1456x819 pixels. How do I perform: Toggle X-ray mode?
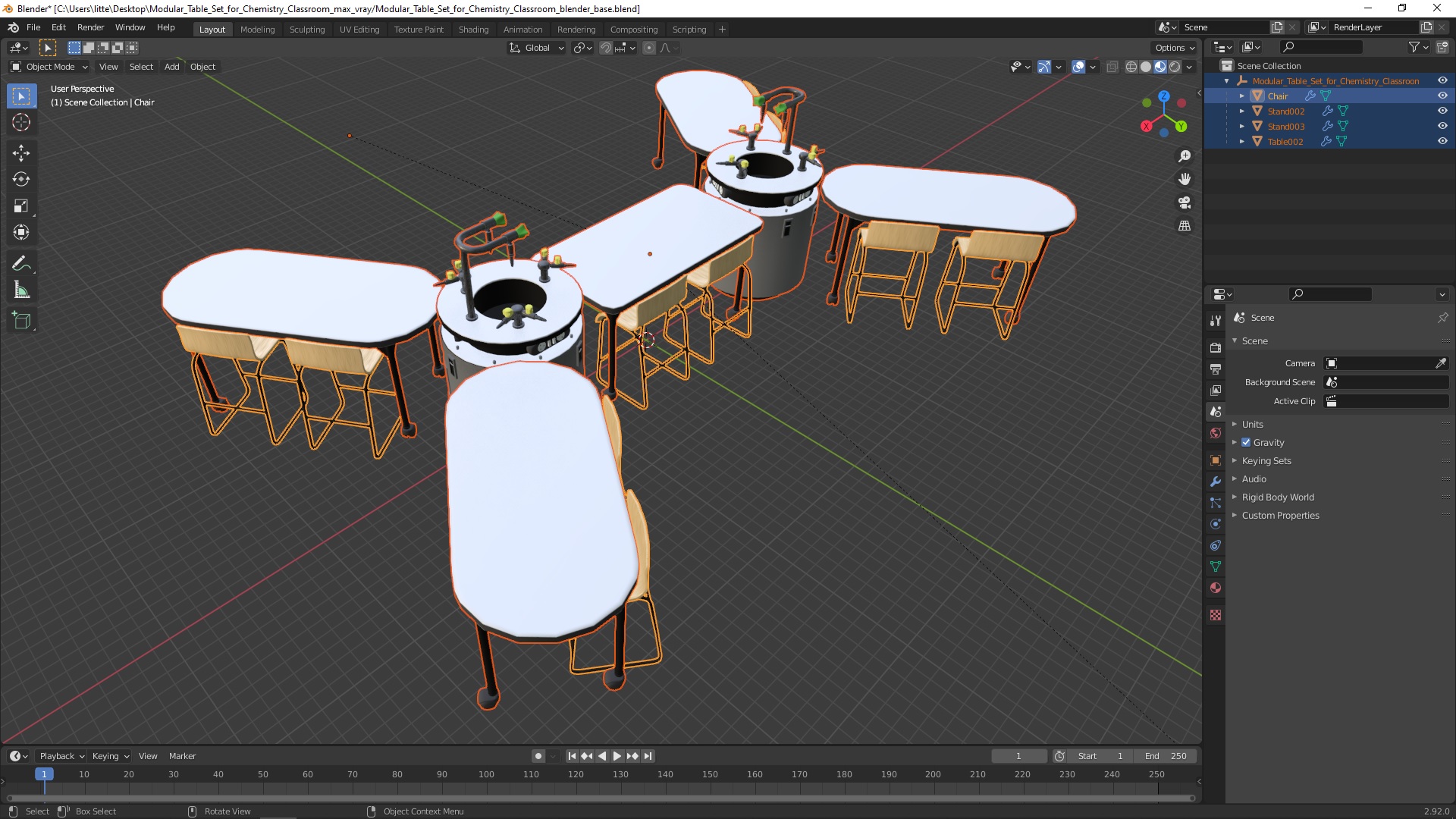(1112, 67)
